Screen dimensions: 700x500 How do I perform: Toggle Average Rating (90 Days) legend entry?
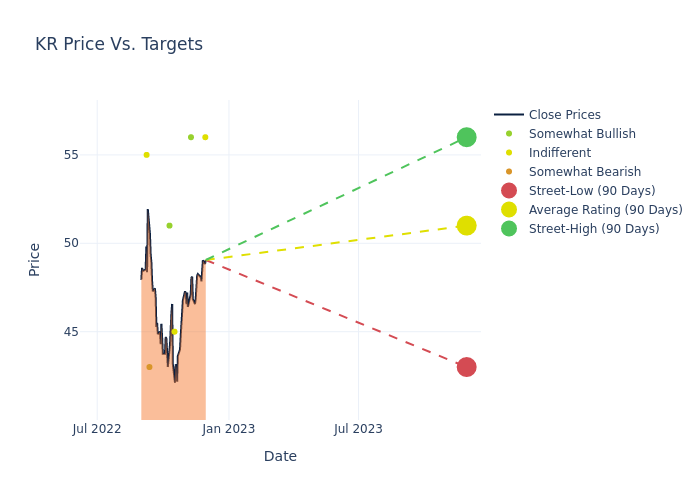(x=605, y=210)
